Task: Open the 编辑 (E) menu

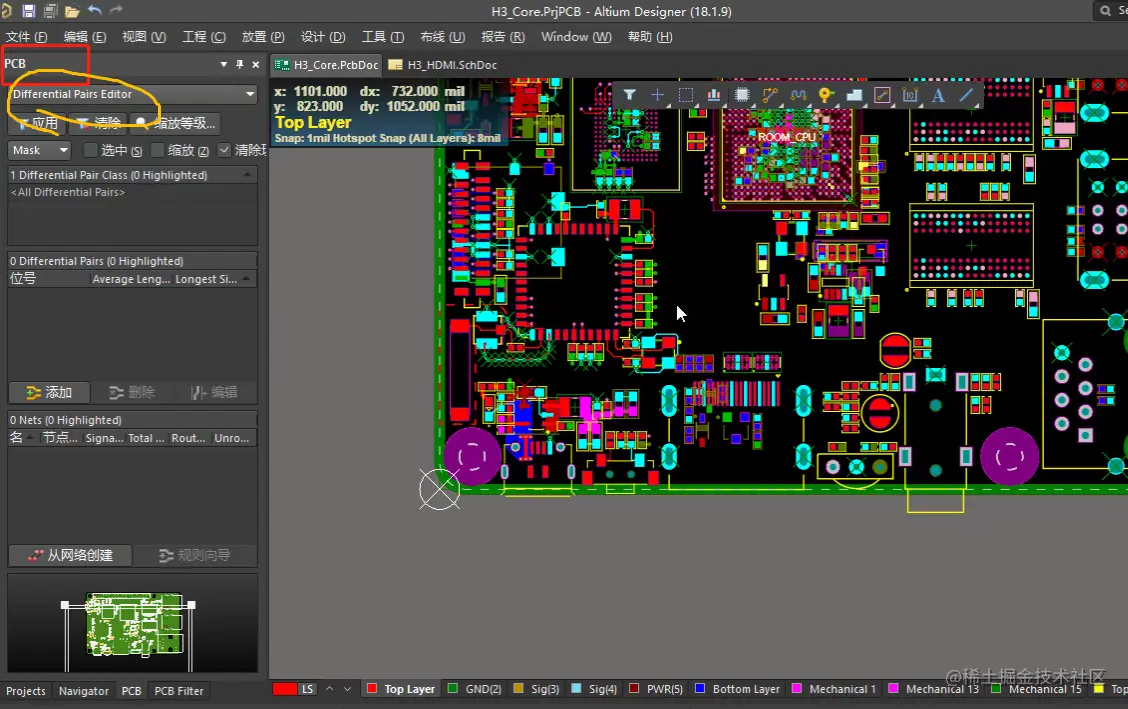Action: pos(85,37)
